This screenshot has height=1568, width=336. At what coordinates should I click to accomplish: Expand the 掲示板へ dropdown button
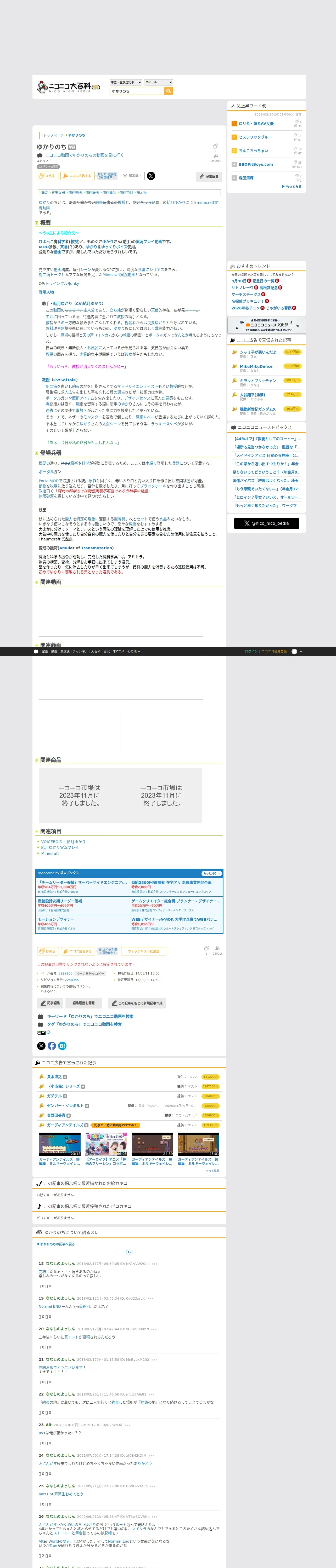coord(132,176)
